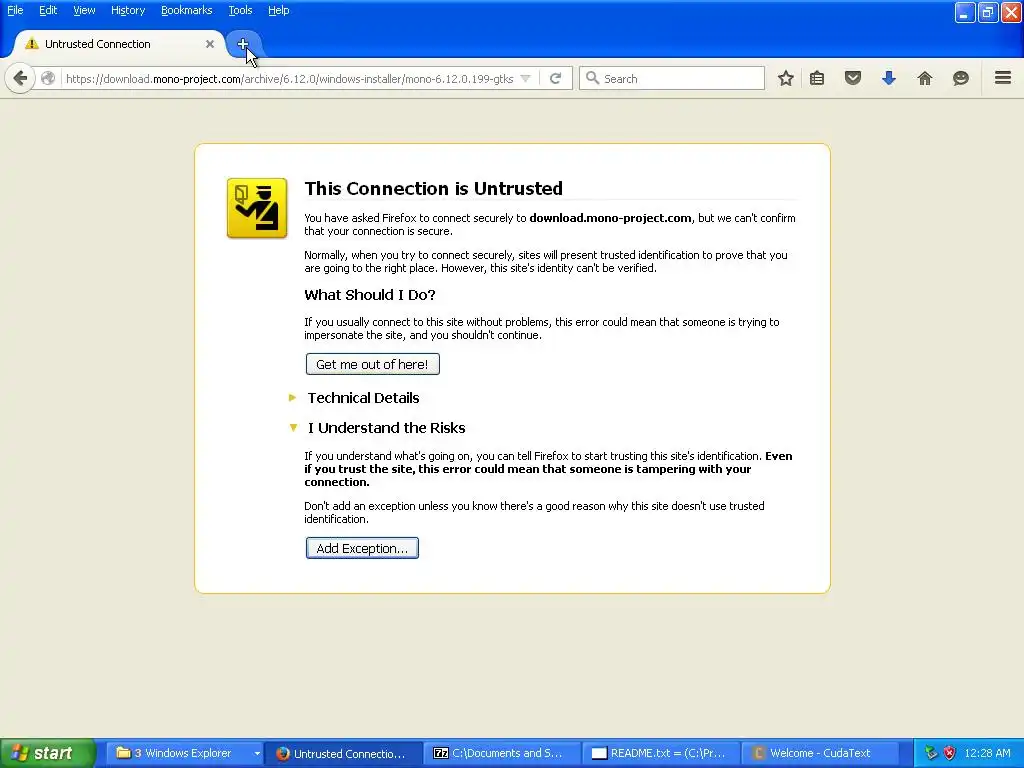Image resolution: width=1024 pixels, height=768 pixels.
Task: Open a new tab with the plus button
Action: (x=243, y=44)
